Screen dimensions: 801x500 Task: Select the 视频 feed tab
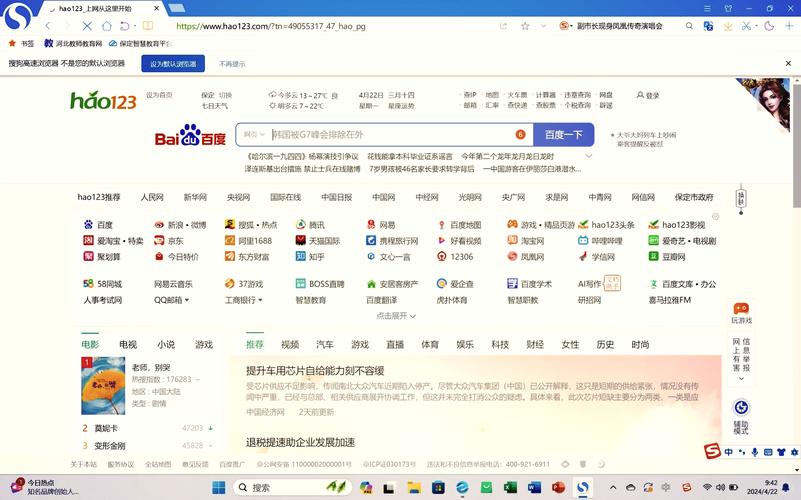click(290, 345)
